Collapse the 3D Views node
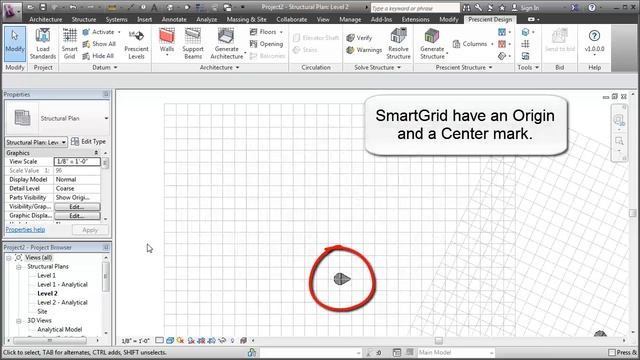 (19, 321)
